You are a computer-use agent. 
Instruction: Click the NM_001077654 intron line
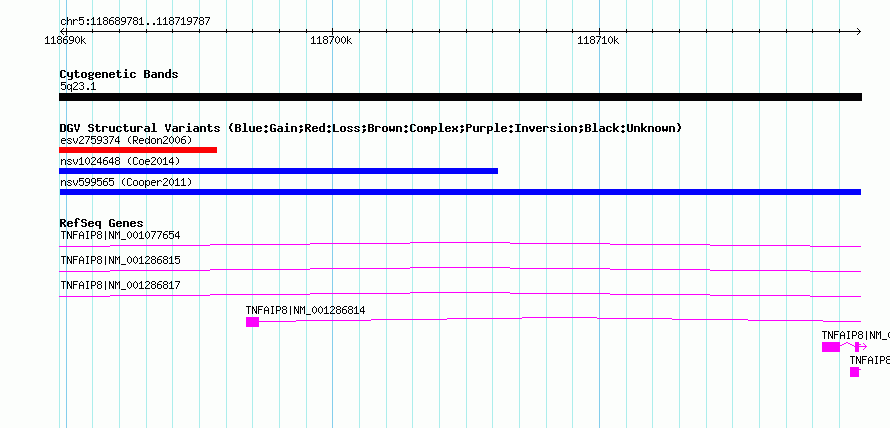pos(460,244)
